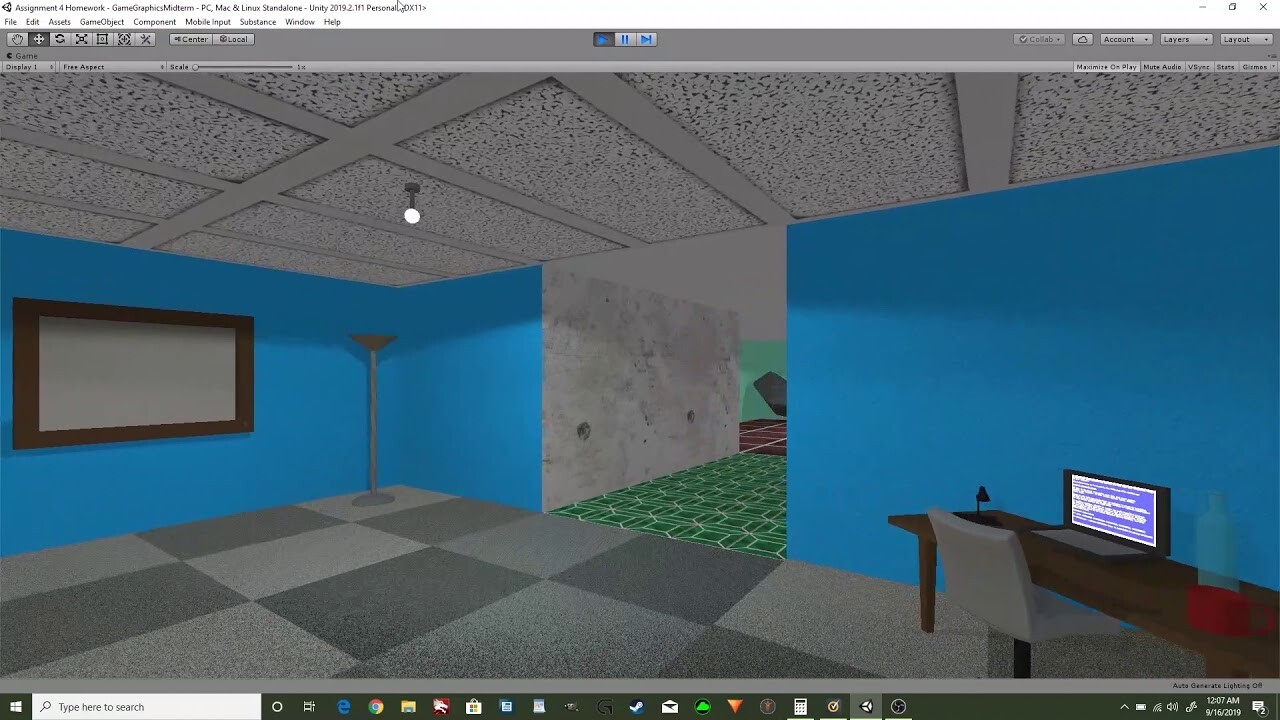Select the Rect Transform tool
This screenshot has width=1280, height=720.
coord(103,39)
